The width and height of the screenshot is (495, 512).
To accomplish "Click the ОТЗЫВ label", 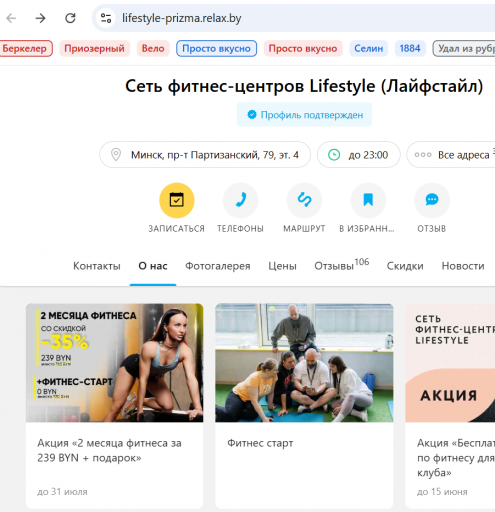I will [x=432, y=229].
